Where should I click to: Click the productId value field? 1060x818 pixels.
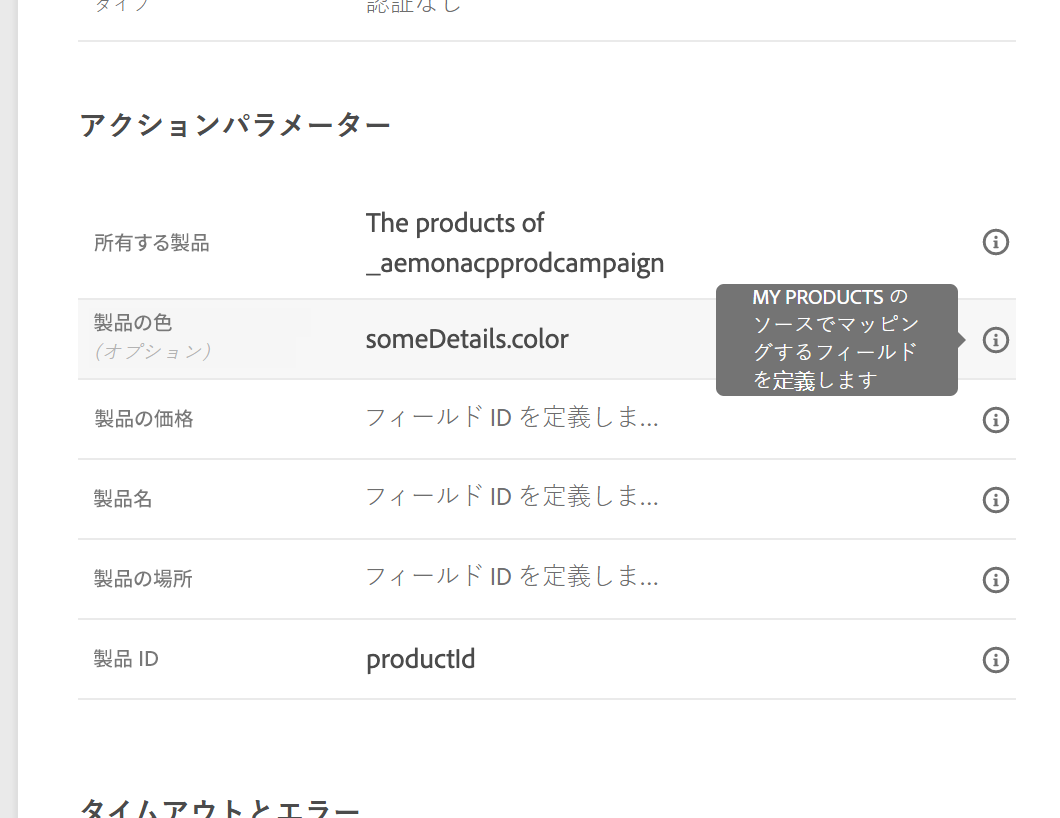[421, 660]
